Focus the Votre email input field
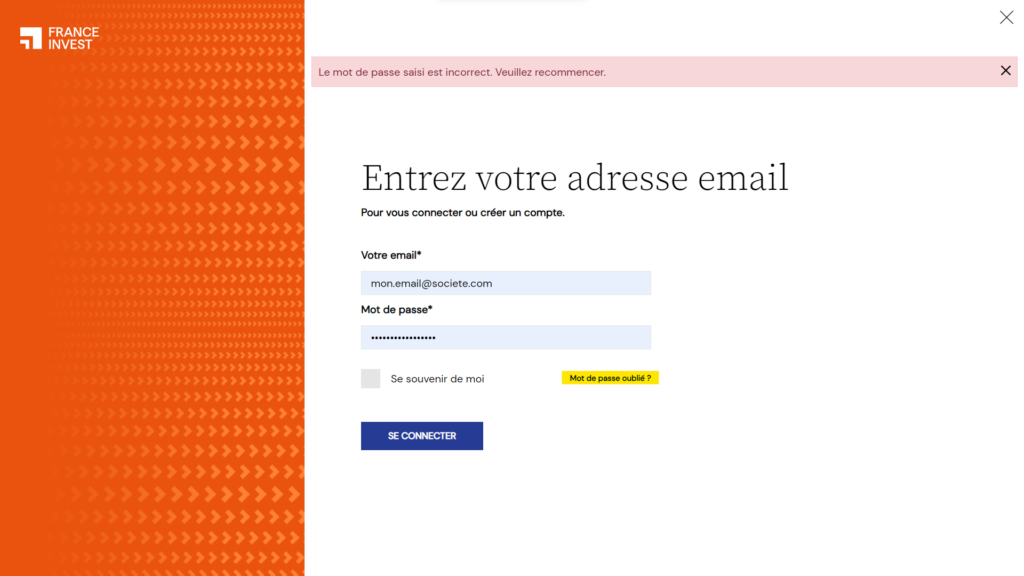 505,283
